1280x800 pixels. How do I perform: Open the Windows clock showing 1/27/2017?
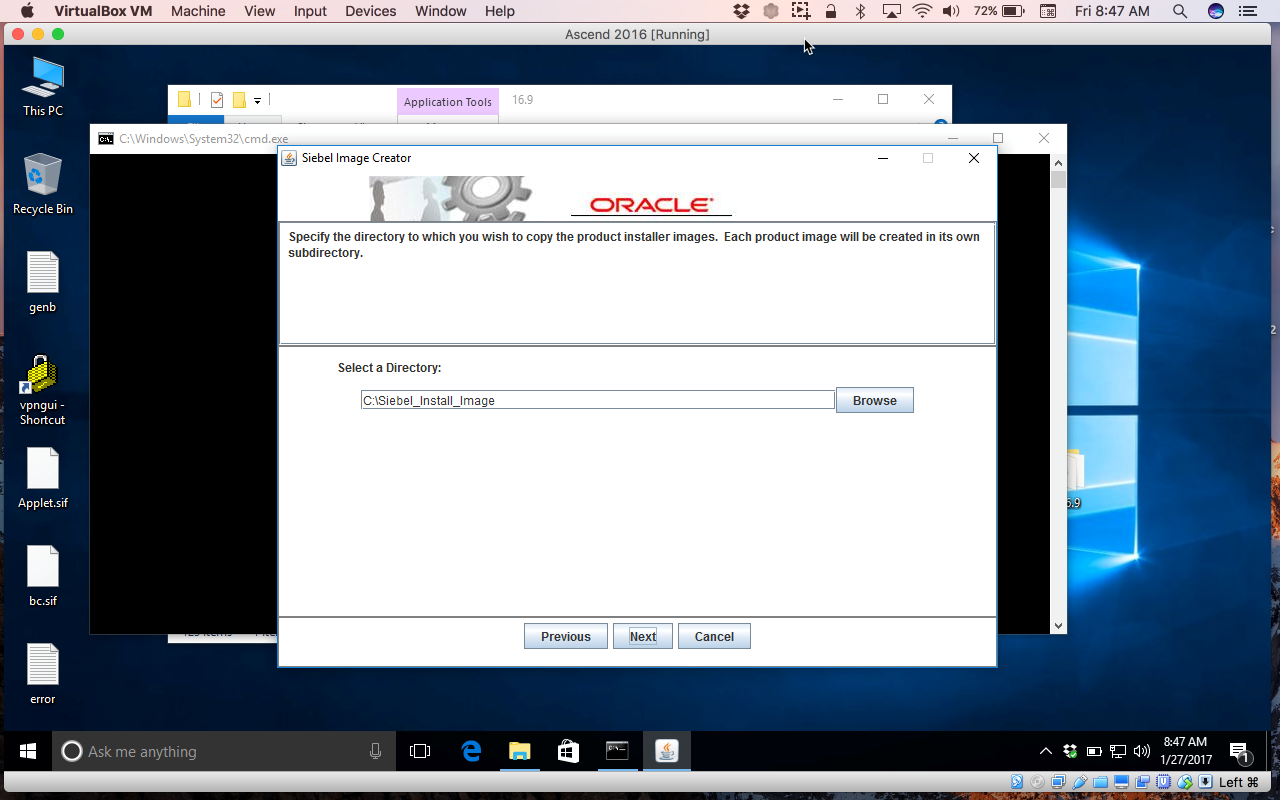1185,751
